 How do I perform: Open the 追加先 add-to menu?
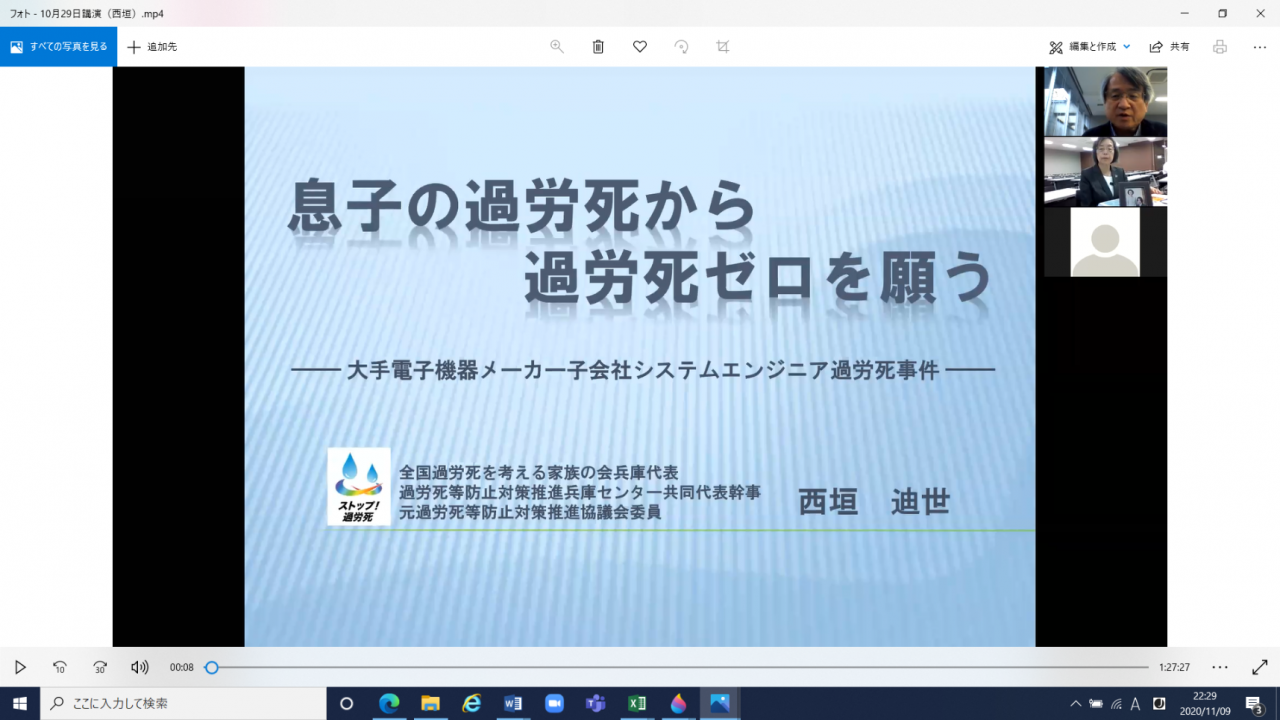click(152, 47)
